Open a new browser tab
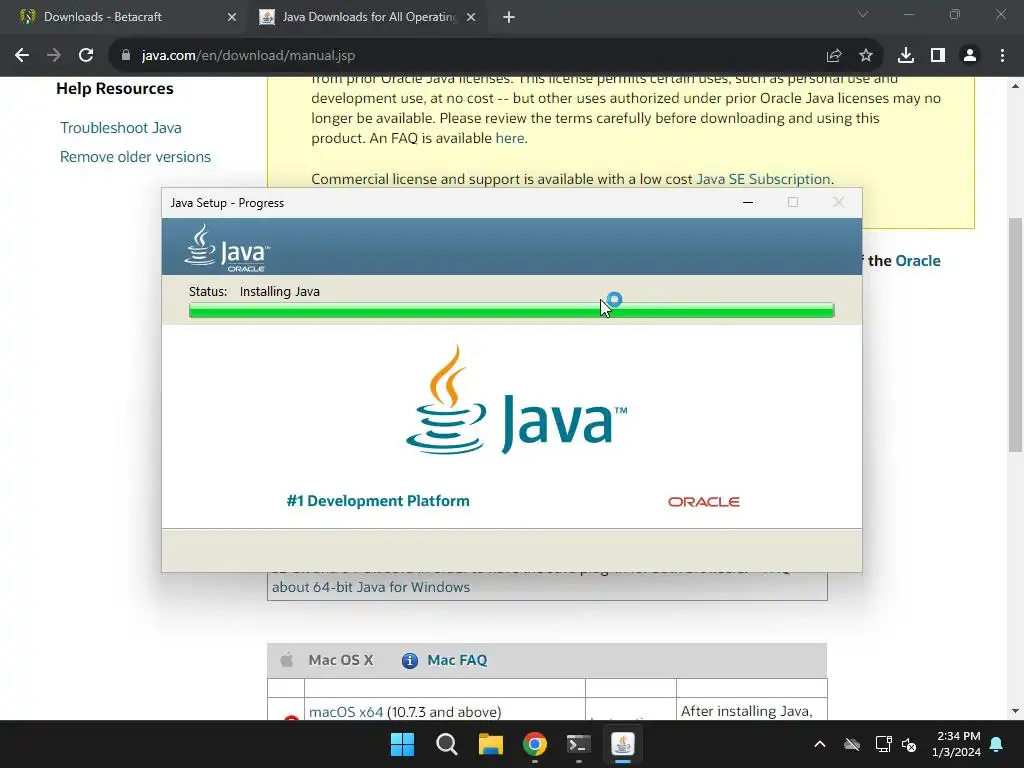 pos(509,18)
